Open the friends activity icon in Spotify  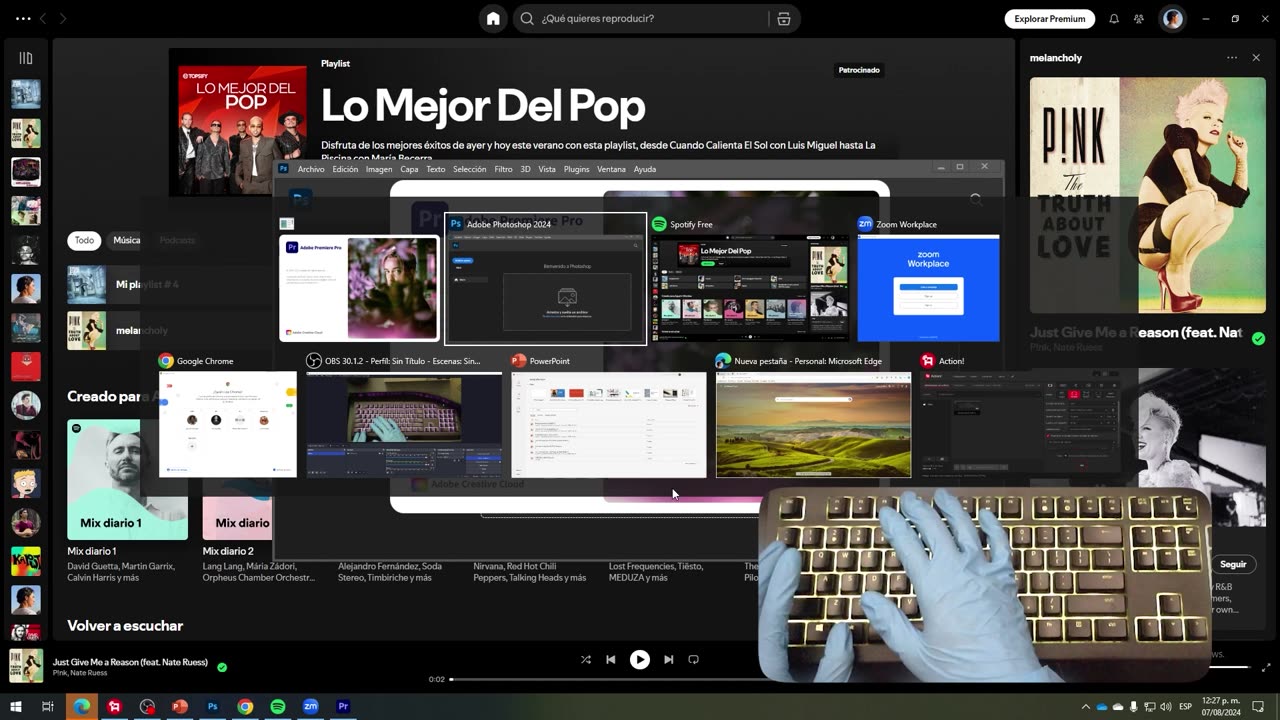click(1140, 18)
